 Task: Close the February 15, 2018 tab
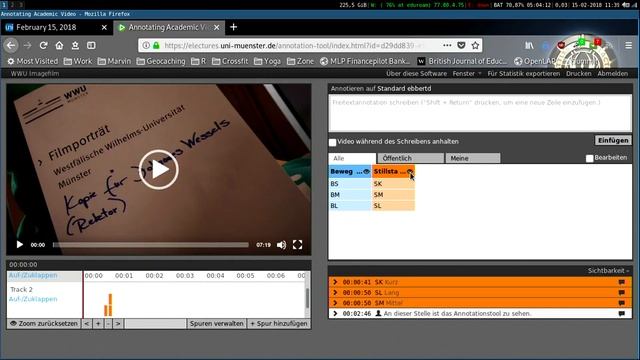point(104,27)
